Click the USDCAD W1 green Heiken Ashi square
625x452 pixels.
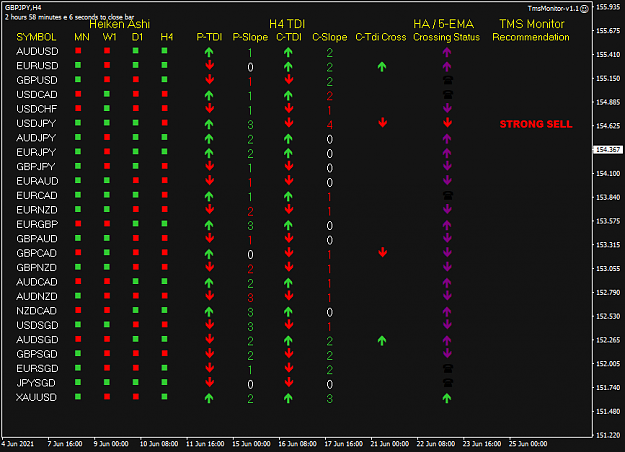(107, 94)
